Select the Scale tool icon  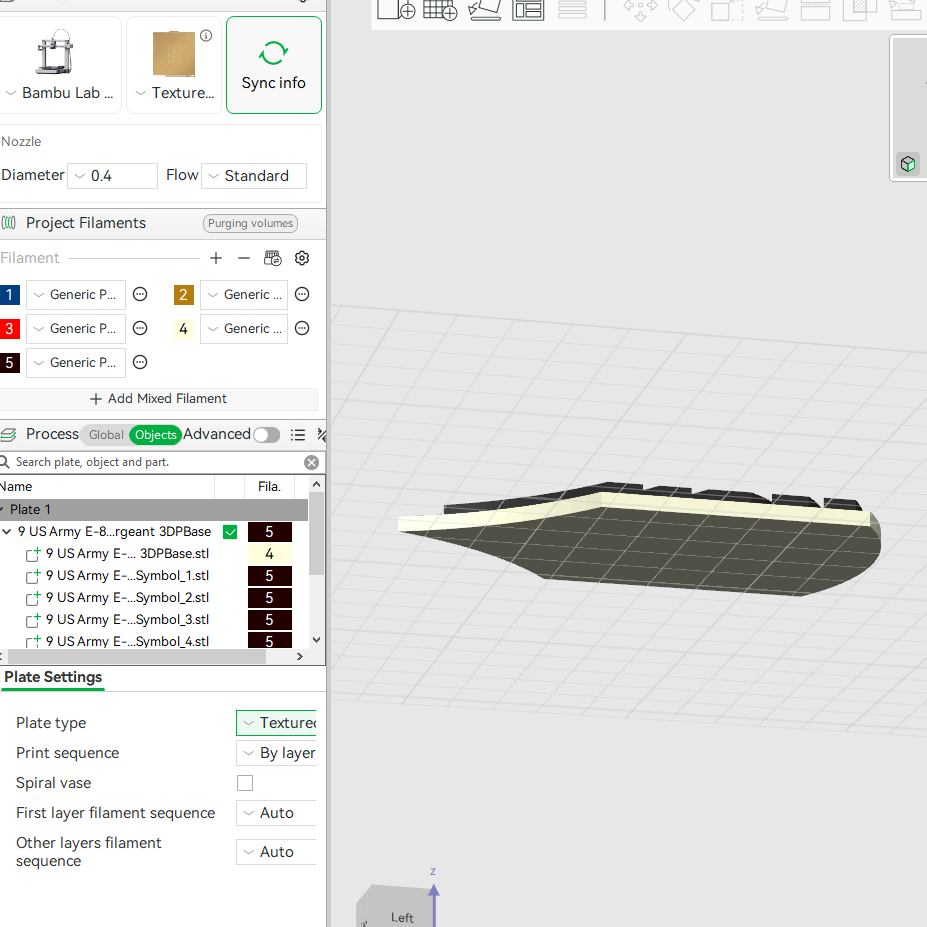727,9
